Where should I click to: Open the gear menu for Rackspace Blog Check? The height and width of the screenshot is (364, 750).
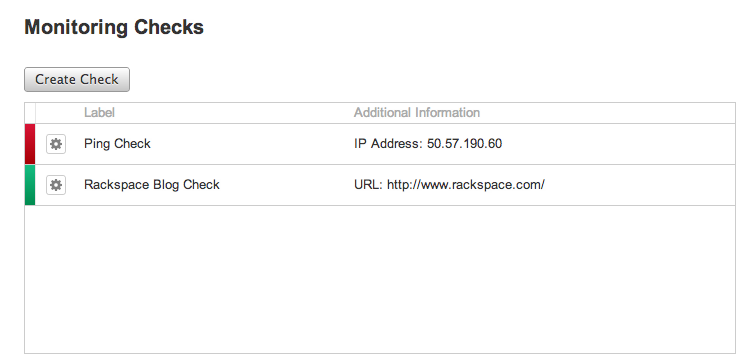pyautogui.click(x=56, y=185)
